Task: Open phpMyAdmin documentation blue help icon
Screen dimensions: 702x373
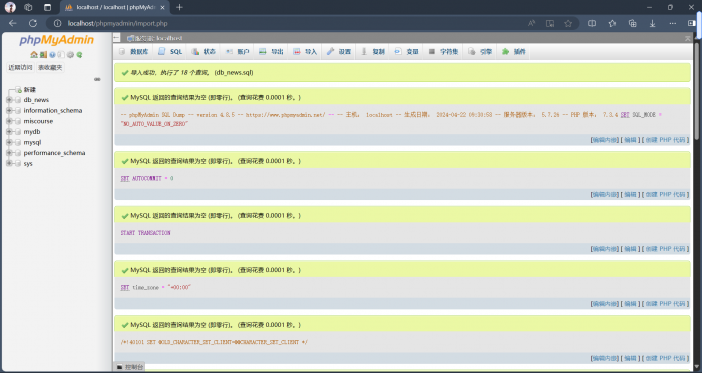Action: (52, 55)
